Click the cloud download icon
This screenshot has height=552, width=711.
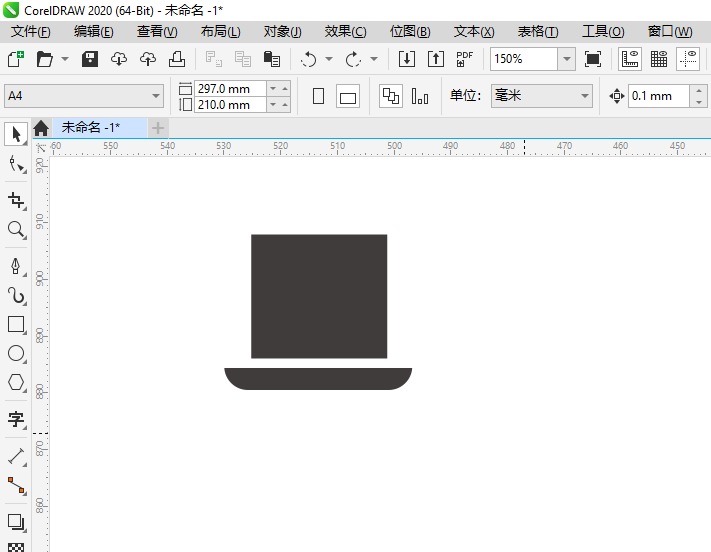click(x=119, y=59)
